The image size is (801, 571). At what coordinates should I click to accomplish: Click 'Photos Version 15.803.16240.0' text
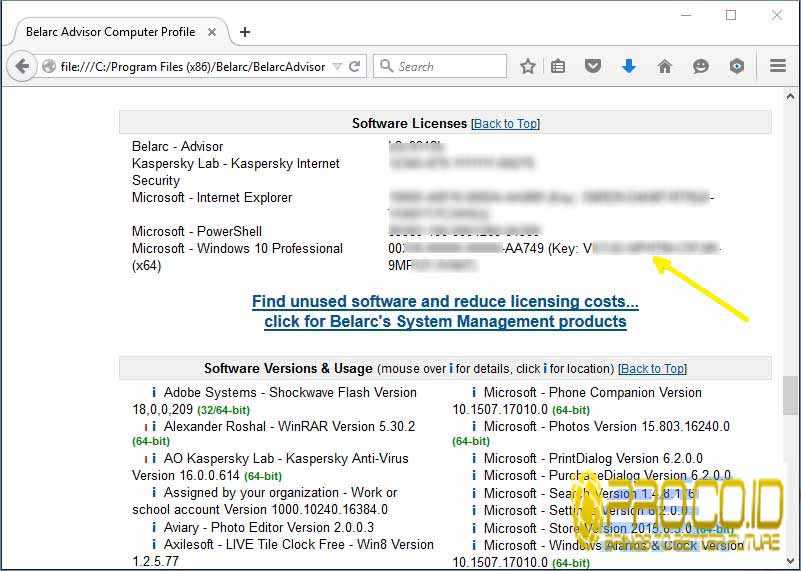click(639, 426)
